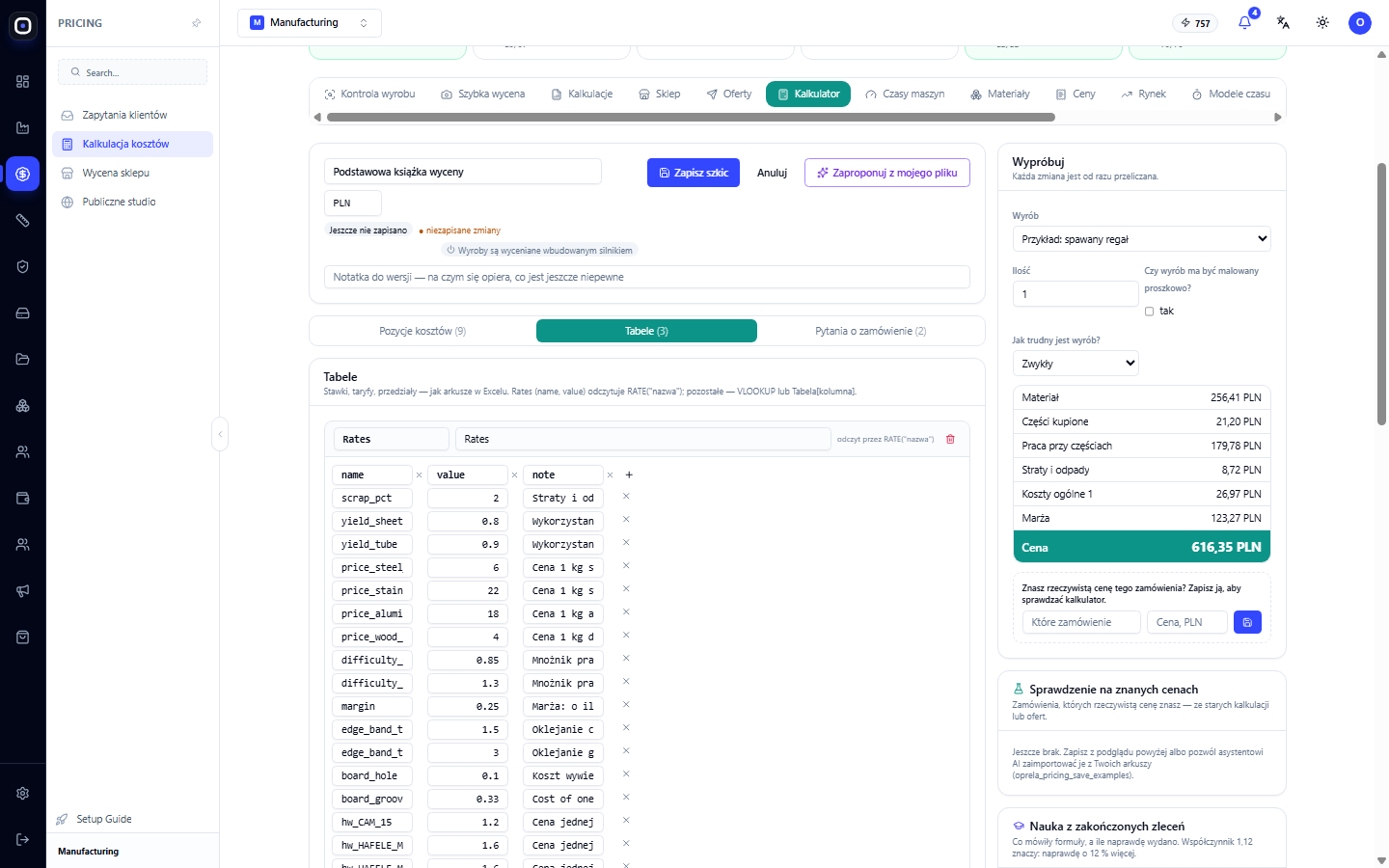Viewport: 1389px width, 868px height.
Task: Open the factory icon in the left rail
Action: [23, 128]
